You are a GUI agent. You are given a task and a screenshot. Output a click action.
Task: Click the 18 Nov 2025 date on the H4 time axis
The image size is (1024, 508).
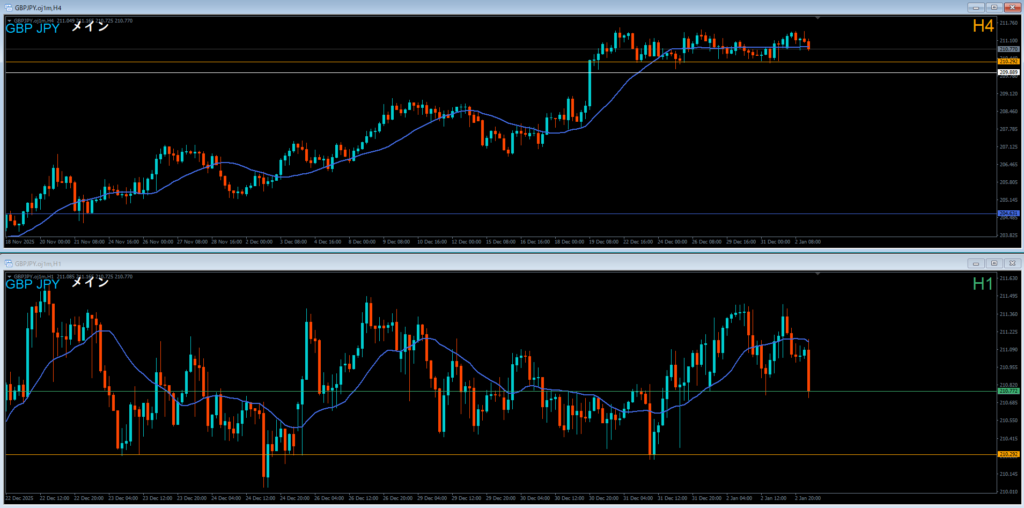click(x=18, y=242)
